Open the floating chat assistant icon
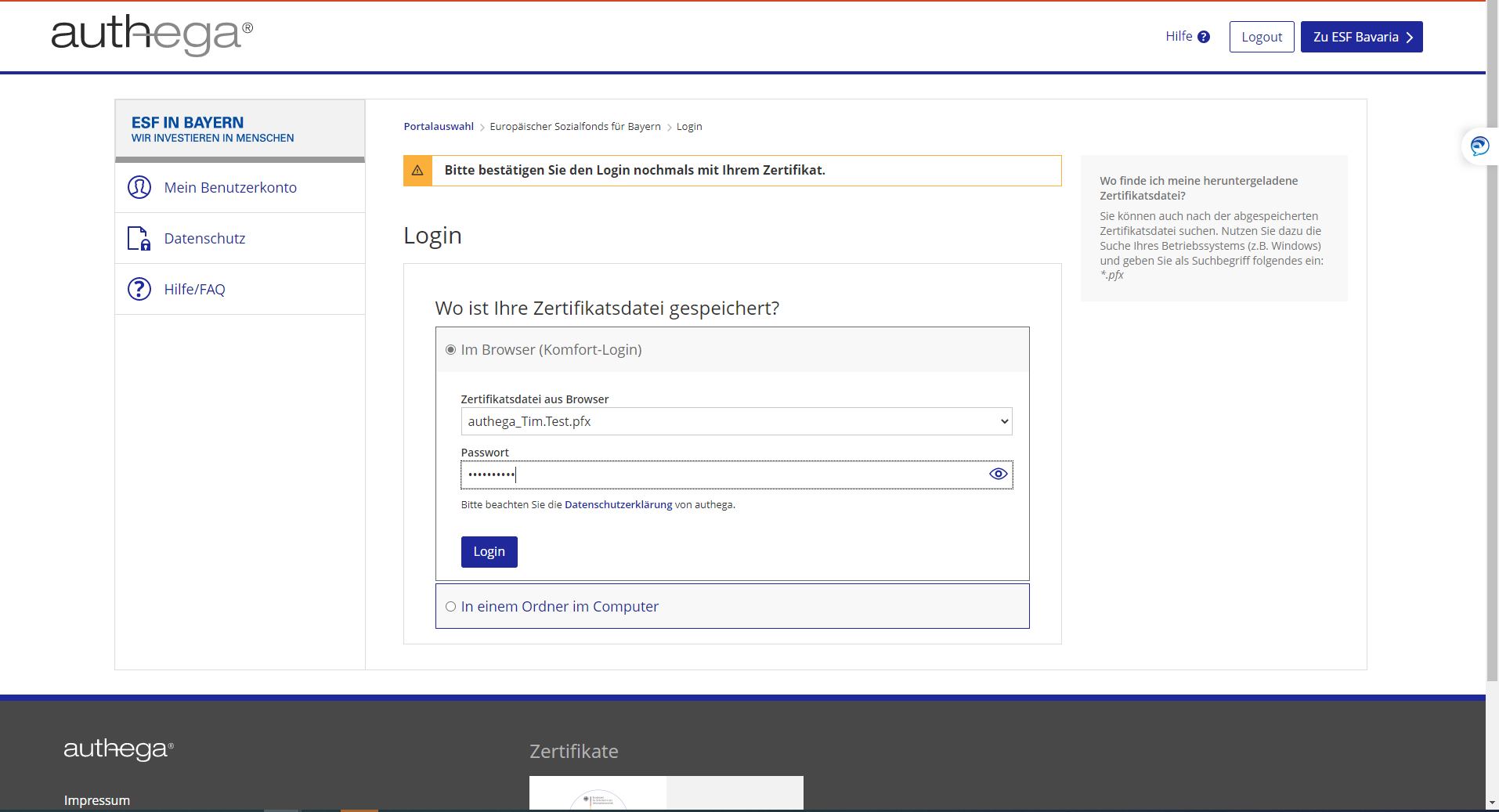The image size is (1499, 812). click(1479, 146)
